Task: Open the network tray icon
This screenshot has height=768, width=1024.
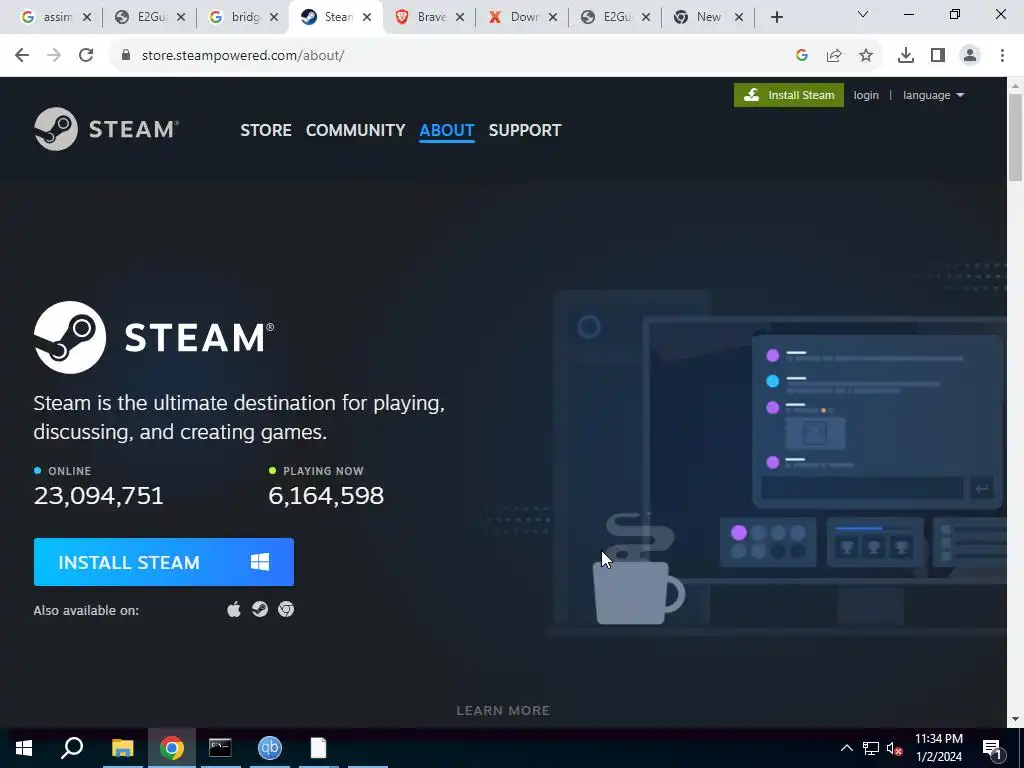Action: click(871, 748)
